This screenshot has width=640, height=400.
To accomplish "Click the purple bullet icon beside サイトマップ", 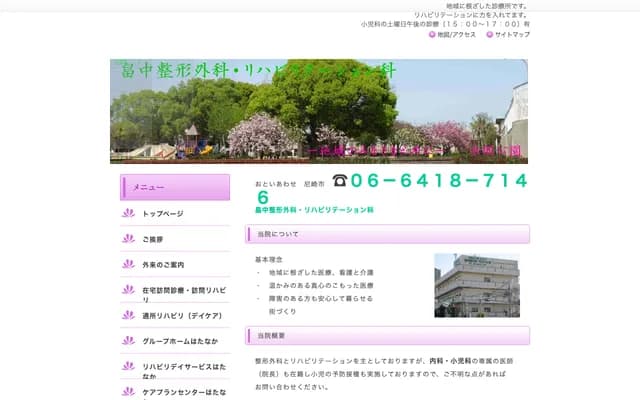I will pos(489,35).
